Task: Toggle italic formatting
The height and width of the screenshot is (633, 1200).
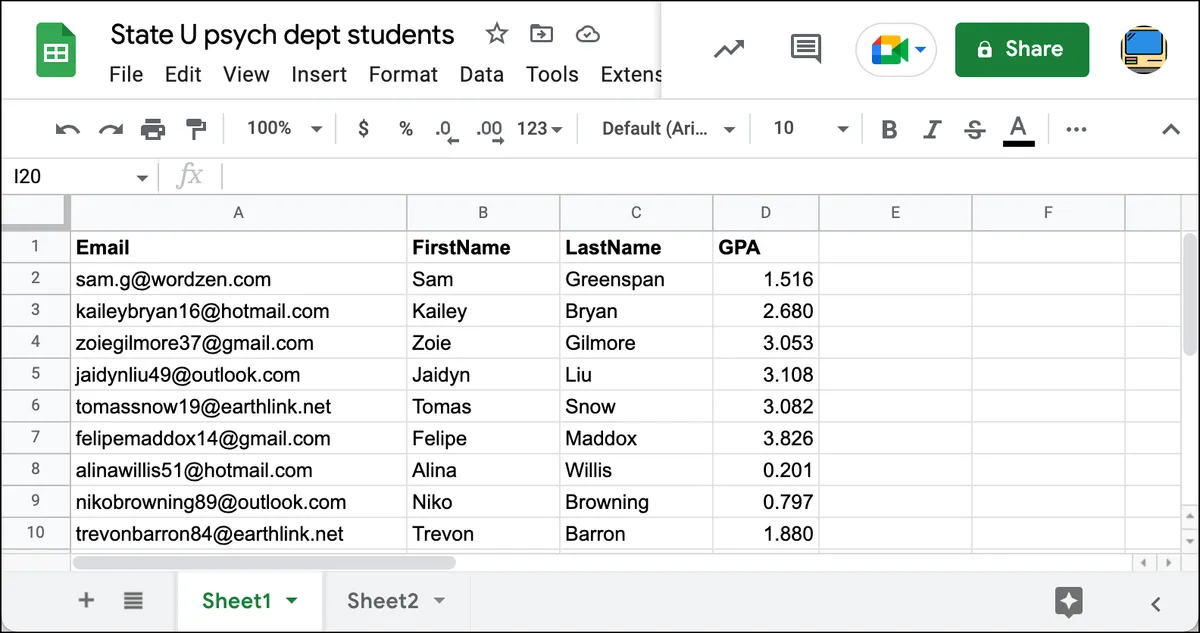Action: tap(932, 128)
